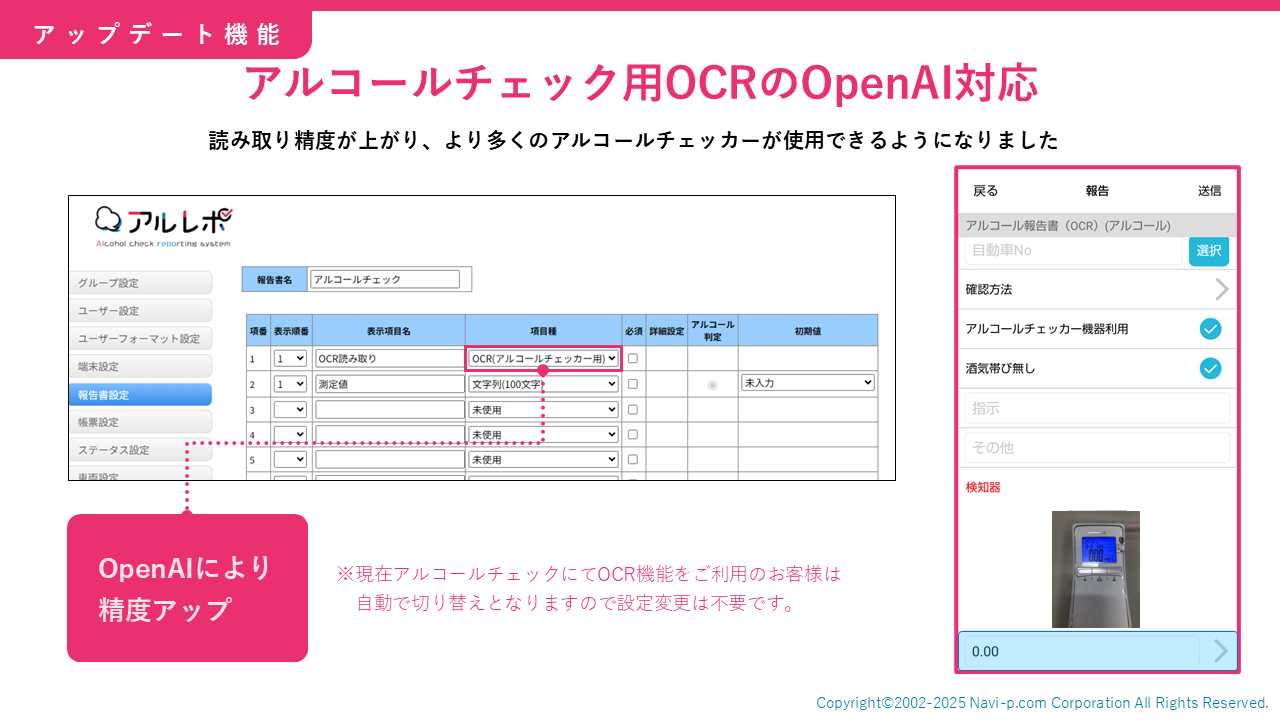Open 表示順番 dropdown in row 5
Viewport: 1280px width, 720px height.
pyautogui.click(x=290, y=460)
